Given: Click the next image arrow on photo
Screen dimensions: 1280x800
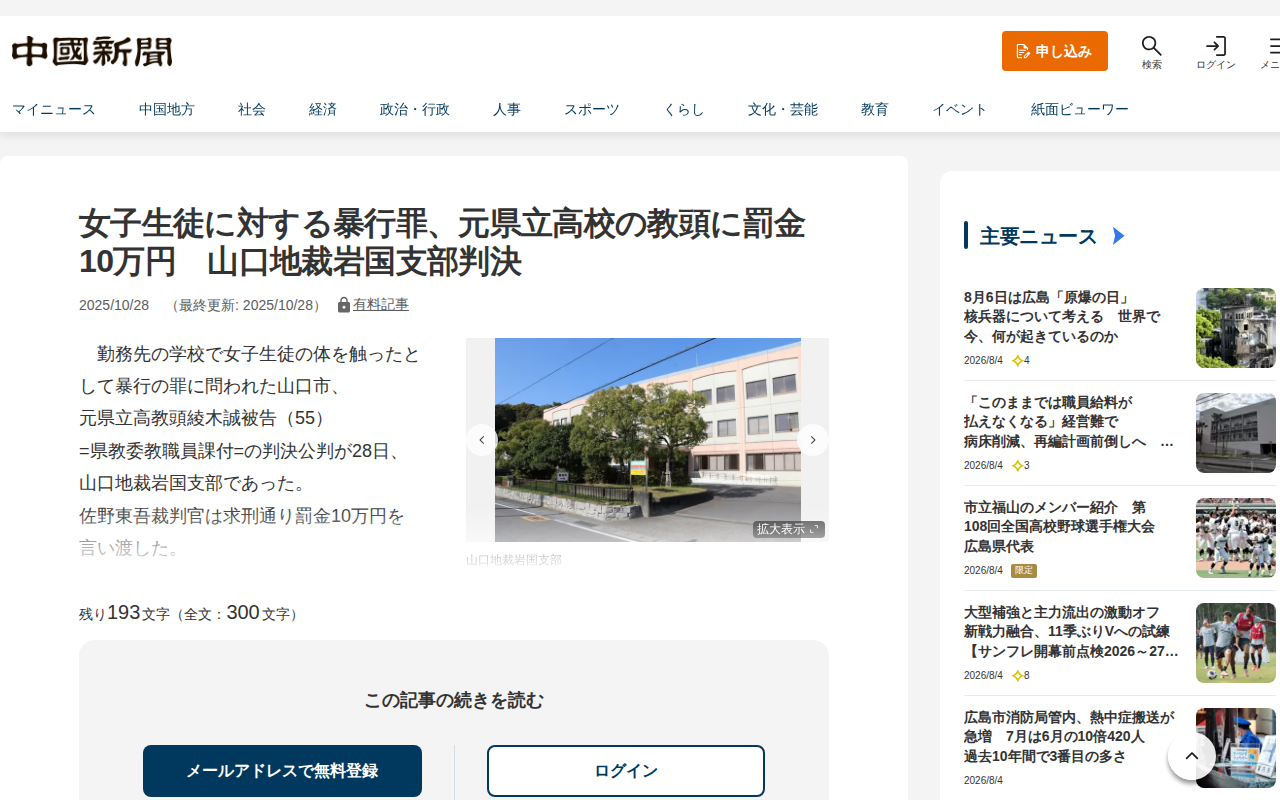Looking at the screenshot, I should tap(813, 440).
